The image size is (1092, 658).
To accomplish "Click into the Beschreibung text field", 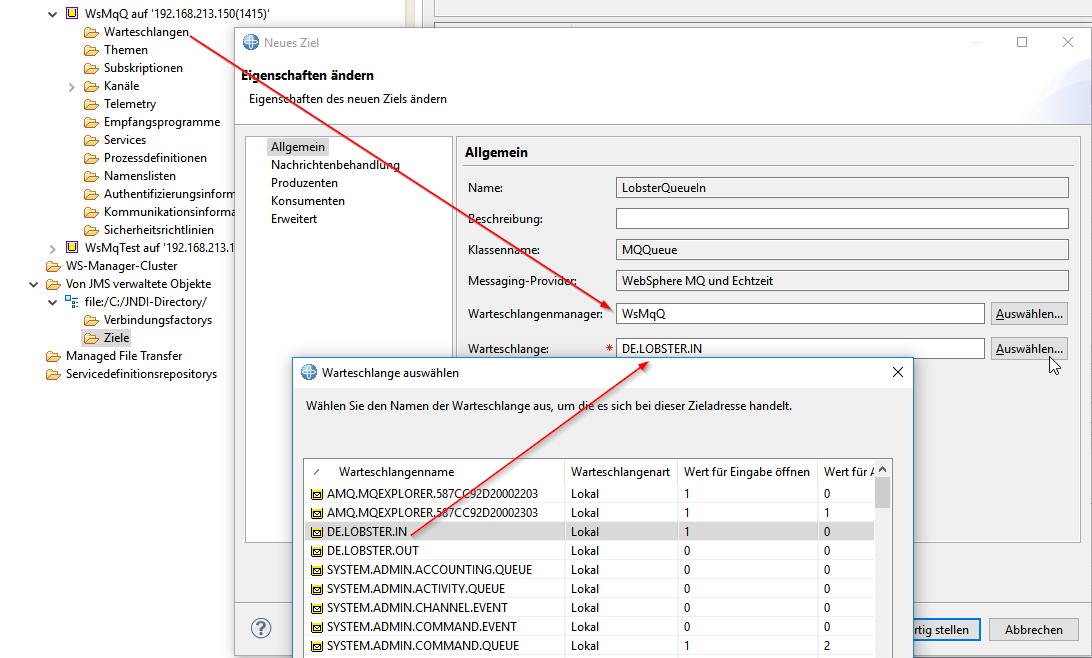I will click(x=842, y=219).
